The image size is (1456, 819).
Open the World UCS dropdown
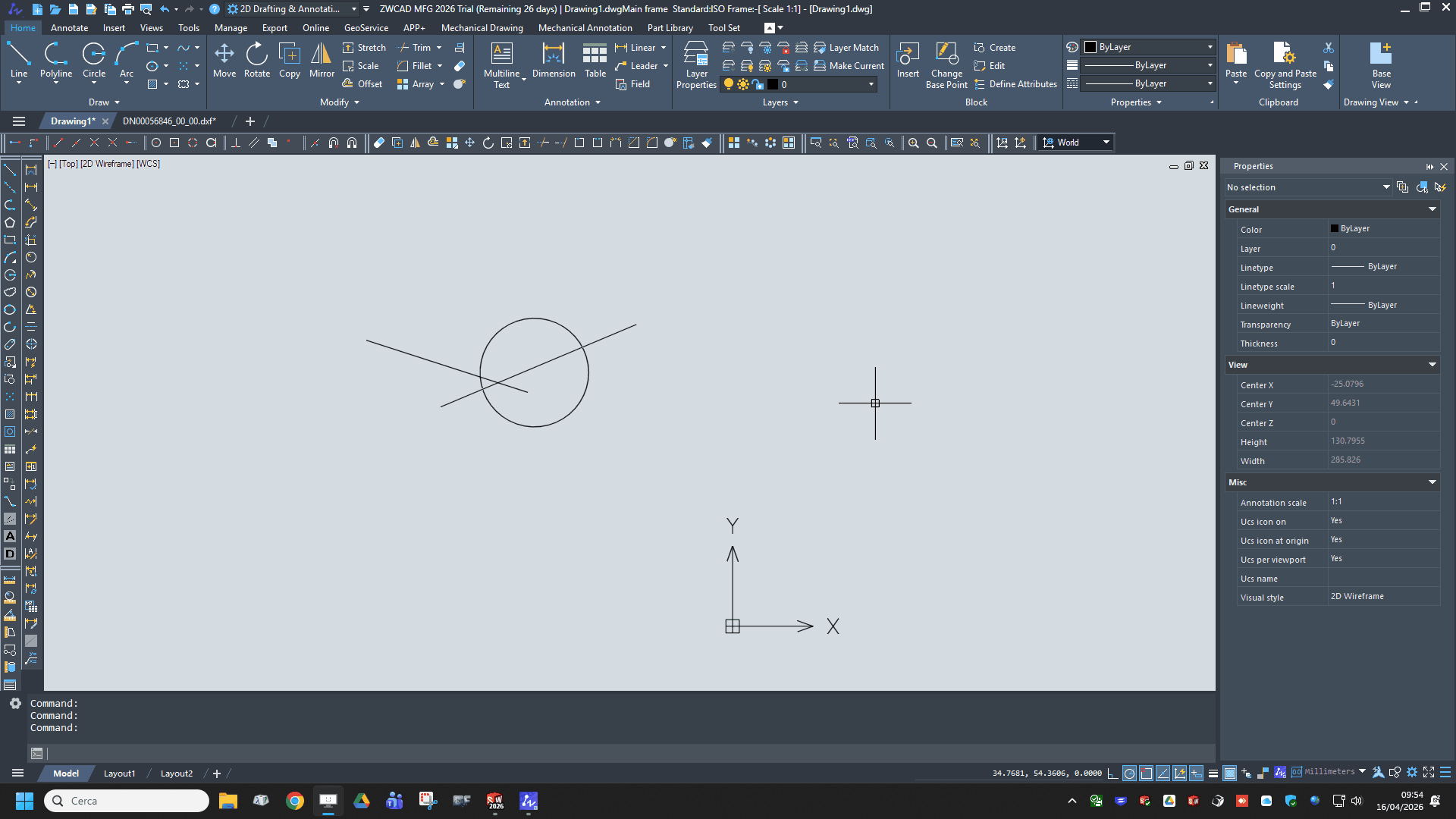[x=1106, y=143]
